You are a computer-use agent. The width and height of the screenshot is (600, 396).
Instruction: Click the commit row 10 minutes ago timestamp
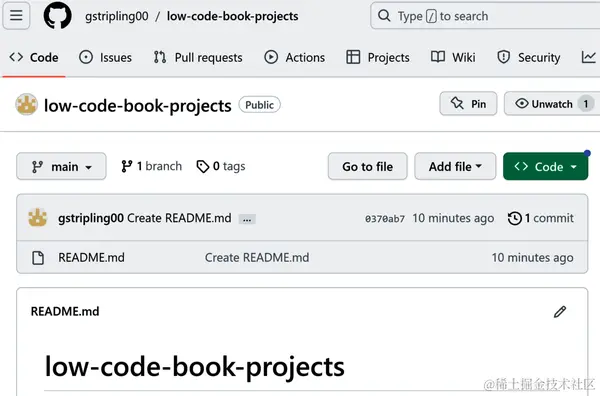pos(453,218)
